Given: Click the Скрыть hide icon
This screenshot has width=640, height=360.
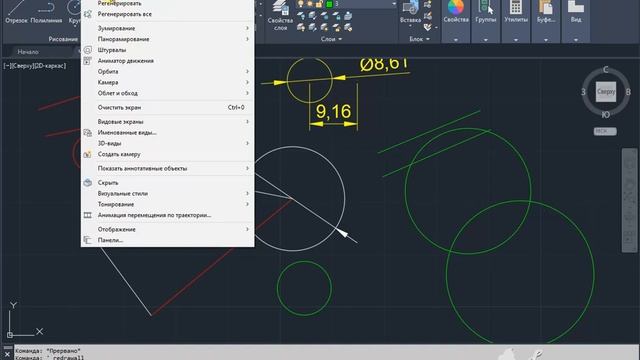Looking at the screenshot, I should pos(88,182).
